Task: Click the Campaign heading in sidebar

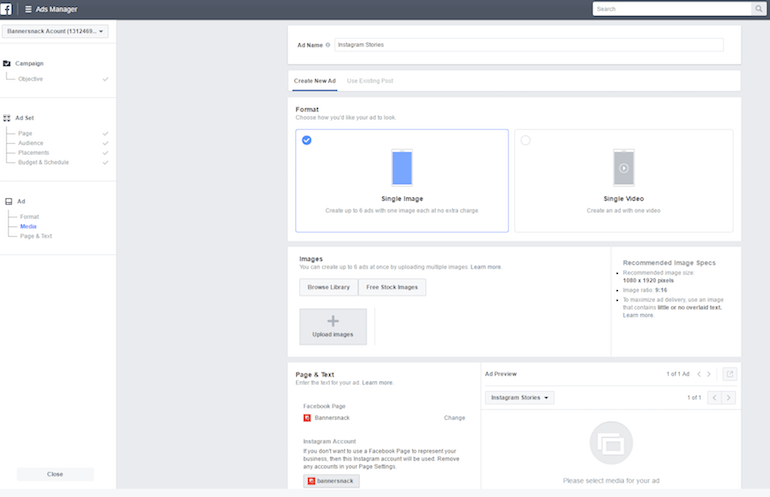Action: [x=29, y=63]
